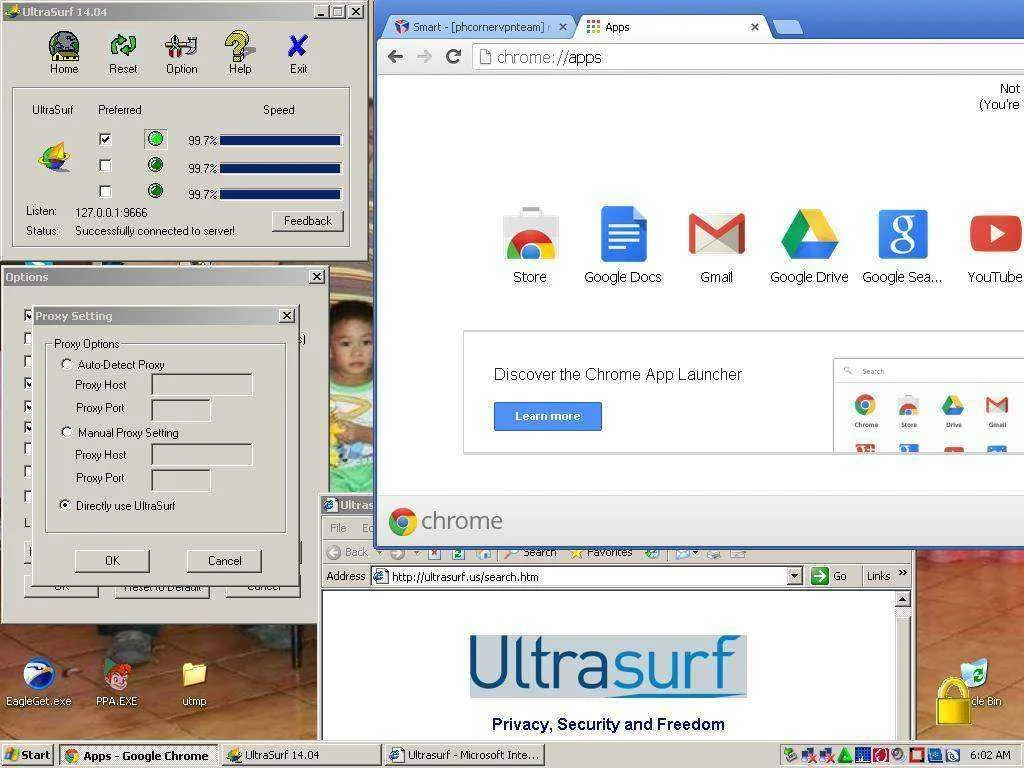Viewport: 1024px width, 768px height.
Task: Switch to UltraSurf 14.04 taskbar item
Action: [301, 756]
